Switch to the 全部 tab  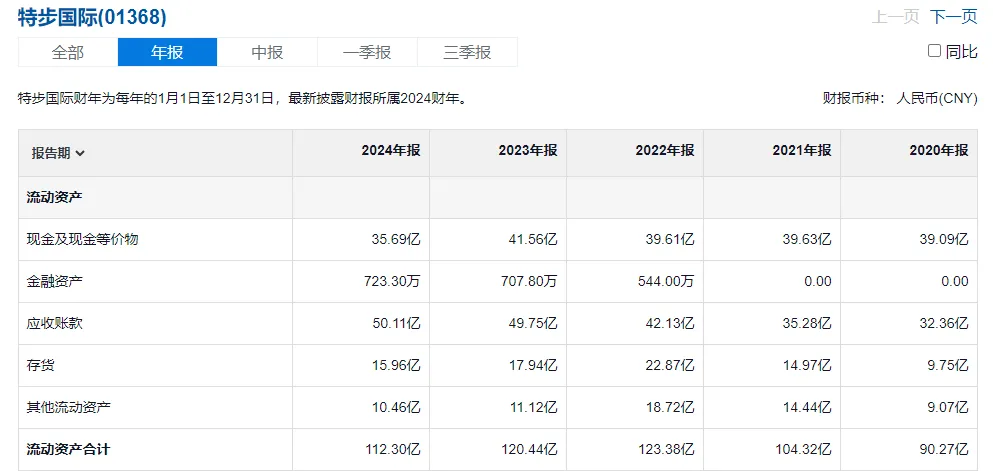click(68, 52)
